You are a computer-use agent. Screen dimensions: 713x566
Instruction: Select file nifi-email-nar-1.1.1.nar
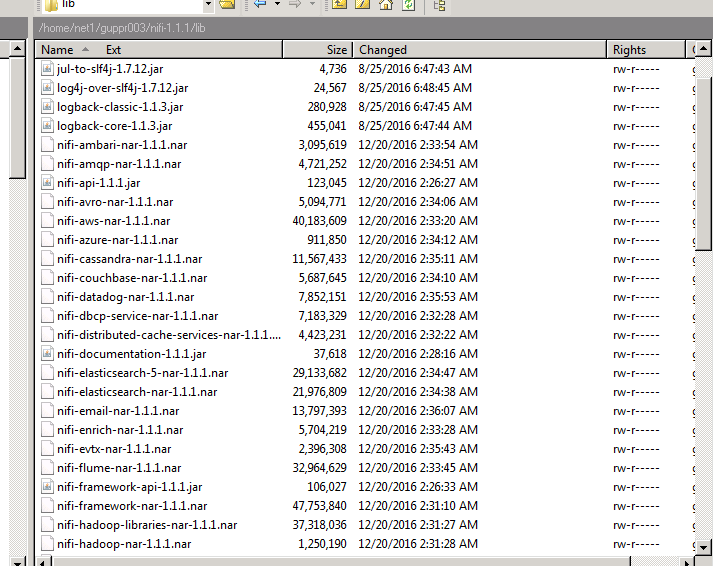(118, 411)
